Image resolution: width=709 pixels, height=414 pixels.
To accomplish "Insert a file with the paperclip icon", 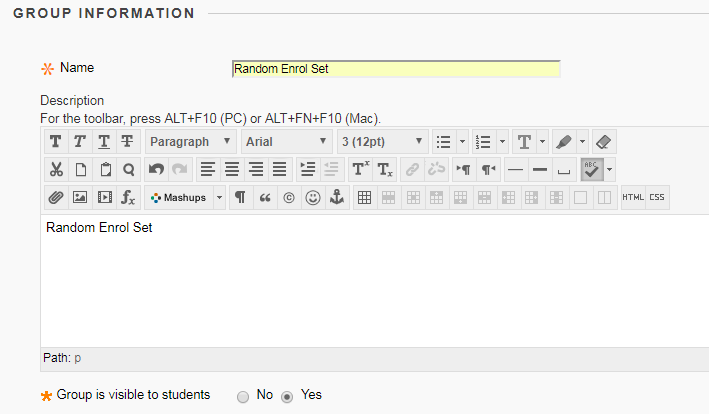I will (x=56, y=198).
